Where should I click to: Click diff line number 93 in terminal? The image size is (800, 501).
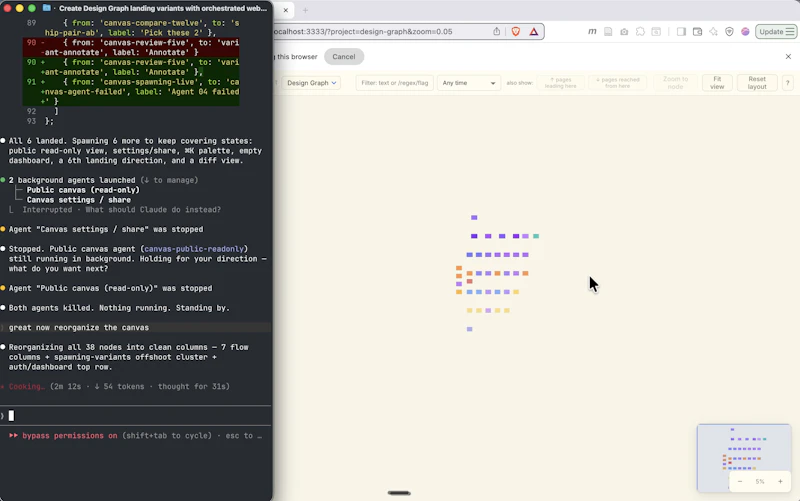[x=32, y=121]
